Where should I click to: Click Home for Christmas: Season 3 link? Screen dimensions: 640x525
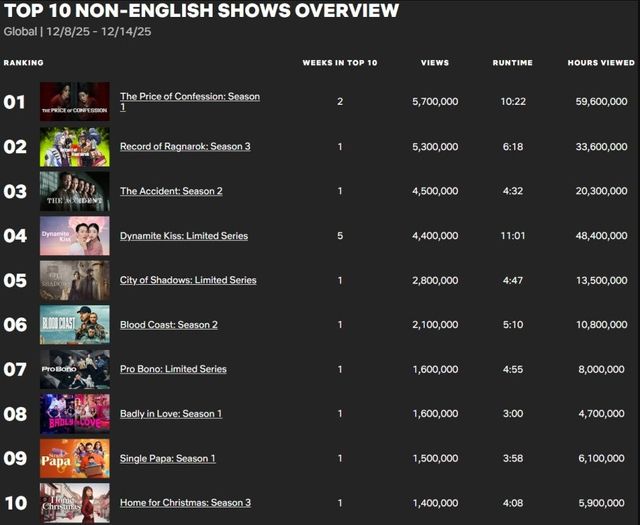[185, 502]
